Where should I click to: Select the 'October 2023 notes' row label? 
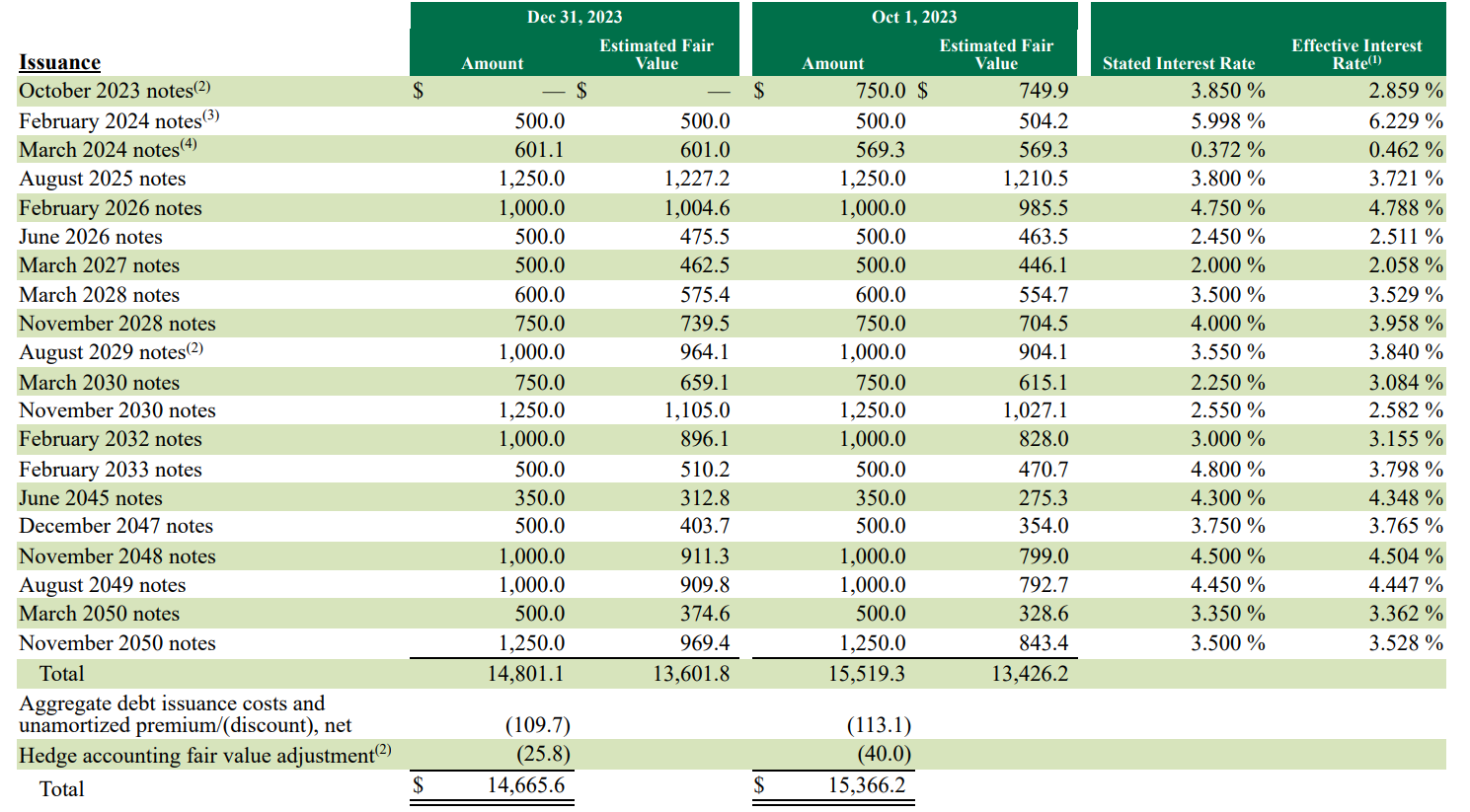pyautogui.click(x=115, y=90)
